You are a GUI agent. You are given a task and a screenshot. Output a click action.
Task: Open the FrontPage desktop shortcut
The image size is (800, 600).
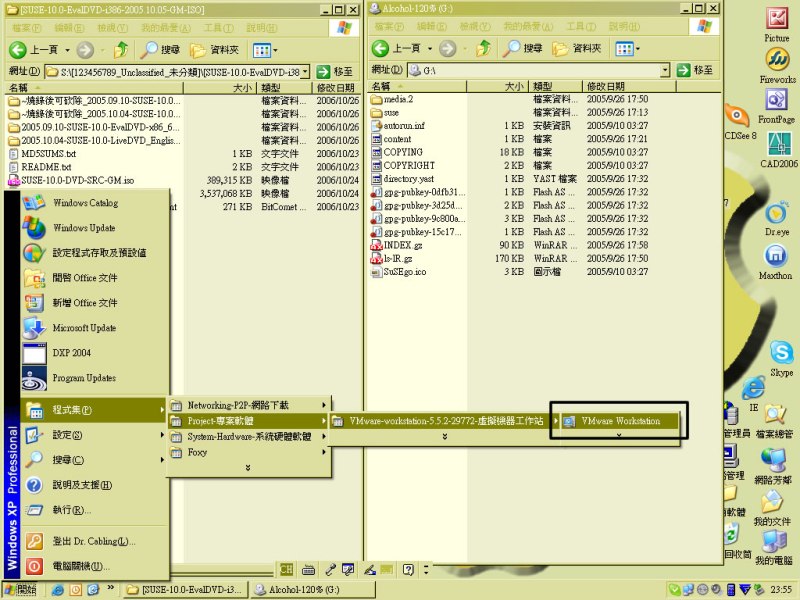tap(776, 106)
